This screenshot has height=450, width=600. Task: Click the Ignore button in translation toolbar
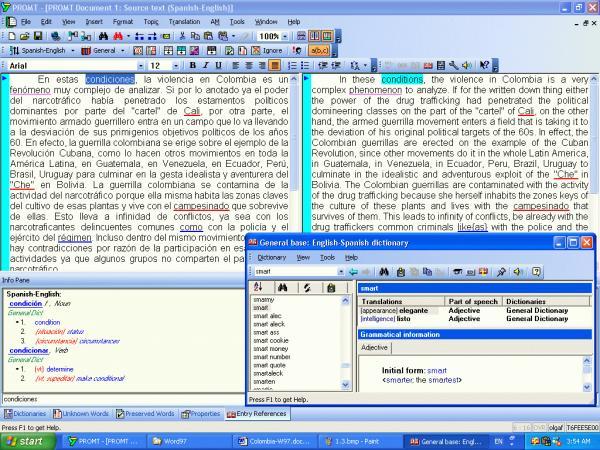tap(268, 51)
